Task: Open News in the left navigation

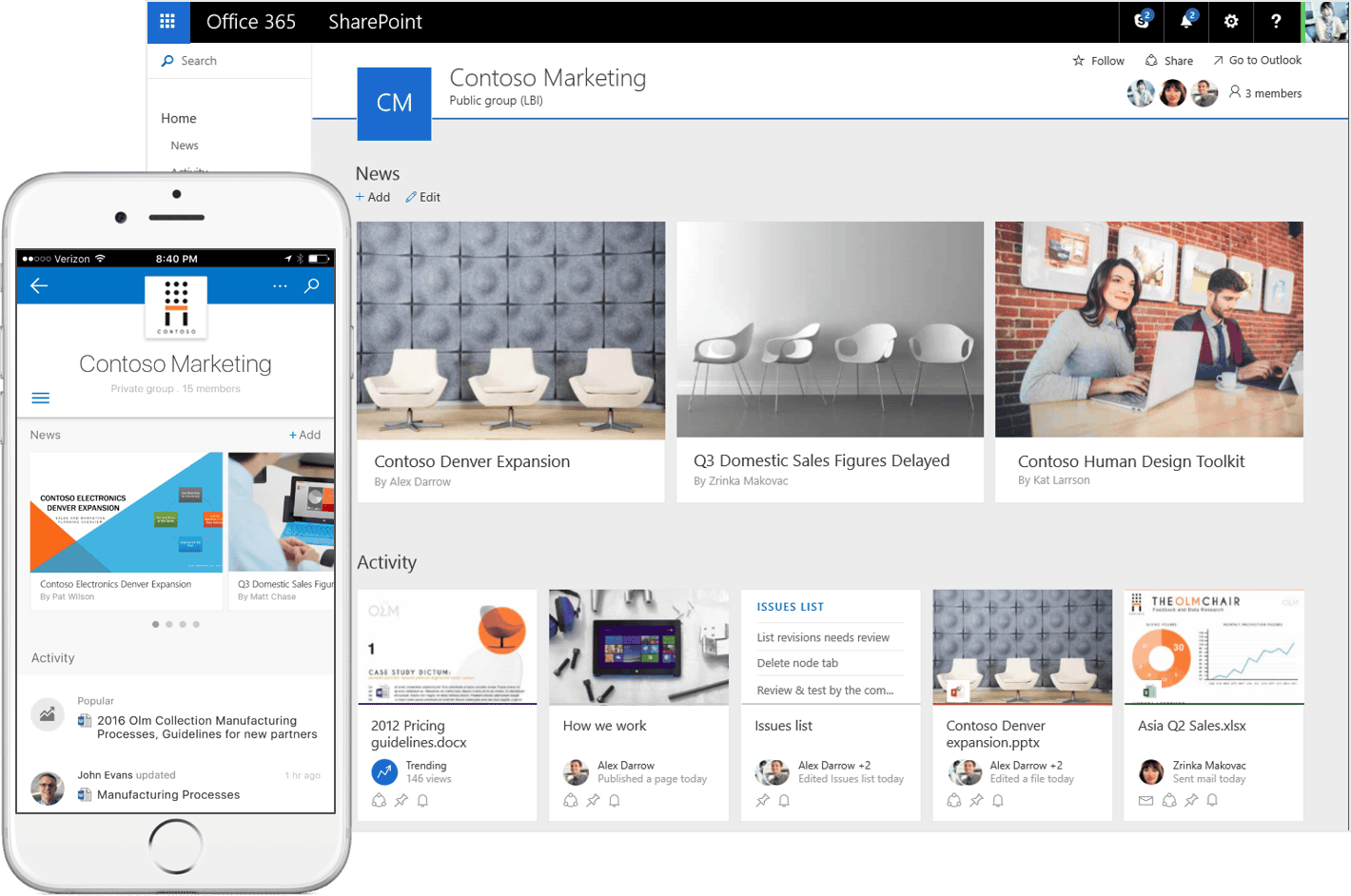Action: 185,146
